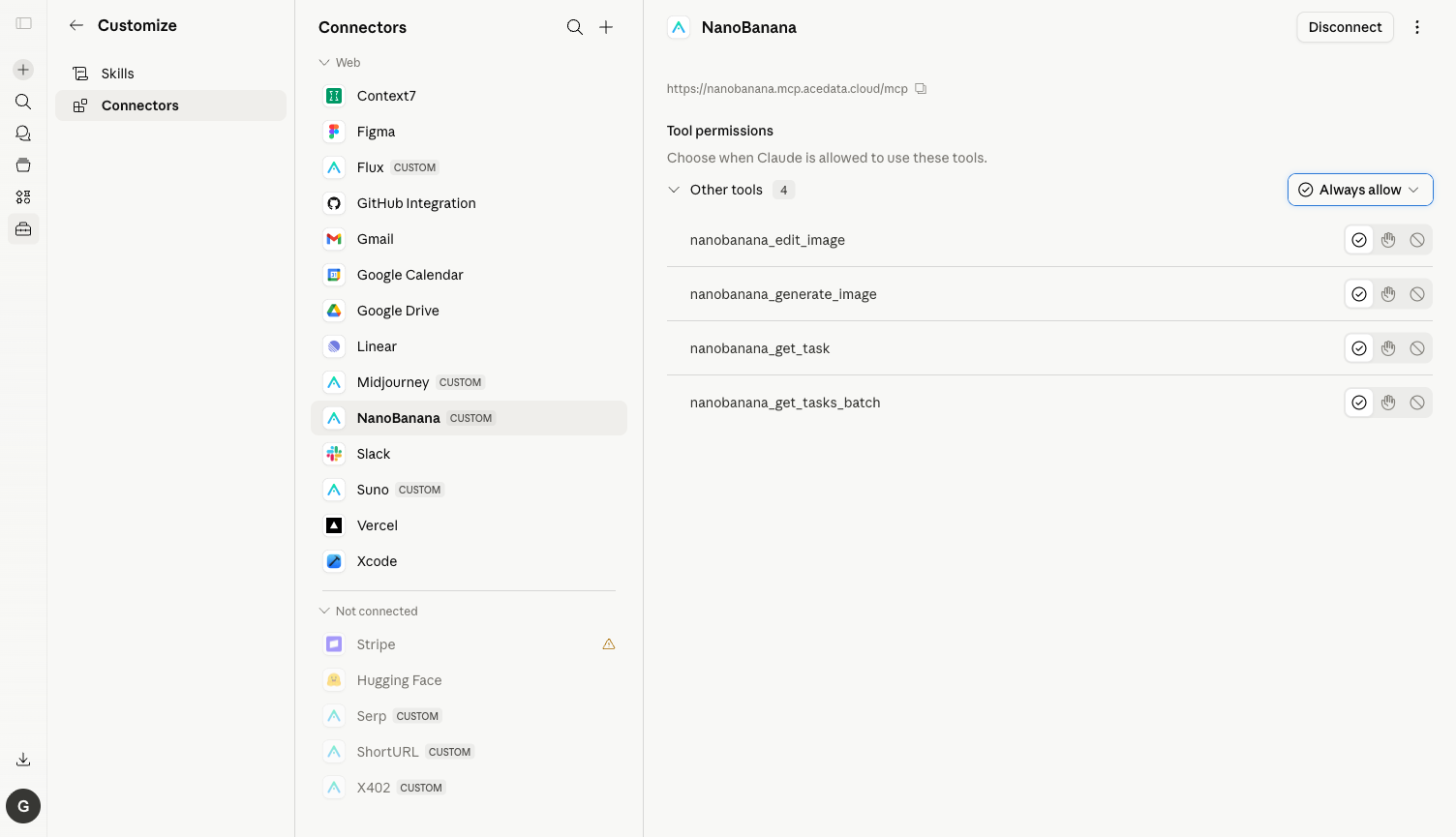Screen dimensions: 1456x837
Task: Open the Hugging Face connector entry
Action: coord(469,680)
